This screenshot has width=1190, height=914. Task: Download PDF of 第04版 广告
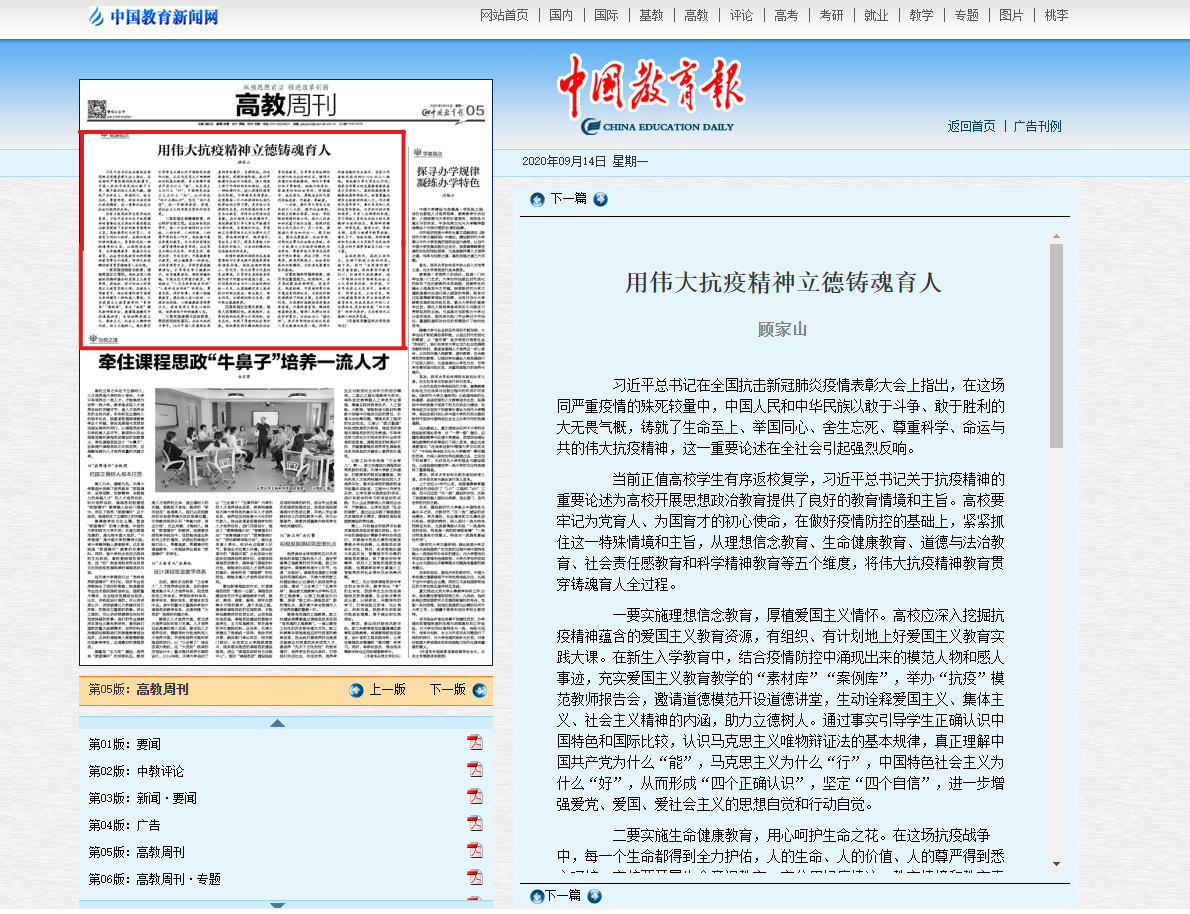[475, 824]
